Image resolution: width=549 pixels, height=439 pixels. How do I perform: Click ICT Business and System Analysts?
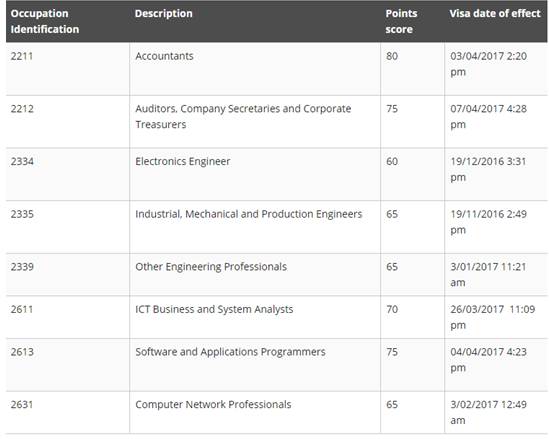pos(214,309)
